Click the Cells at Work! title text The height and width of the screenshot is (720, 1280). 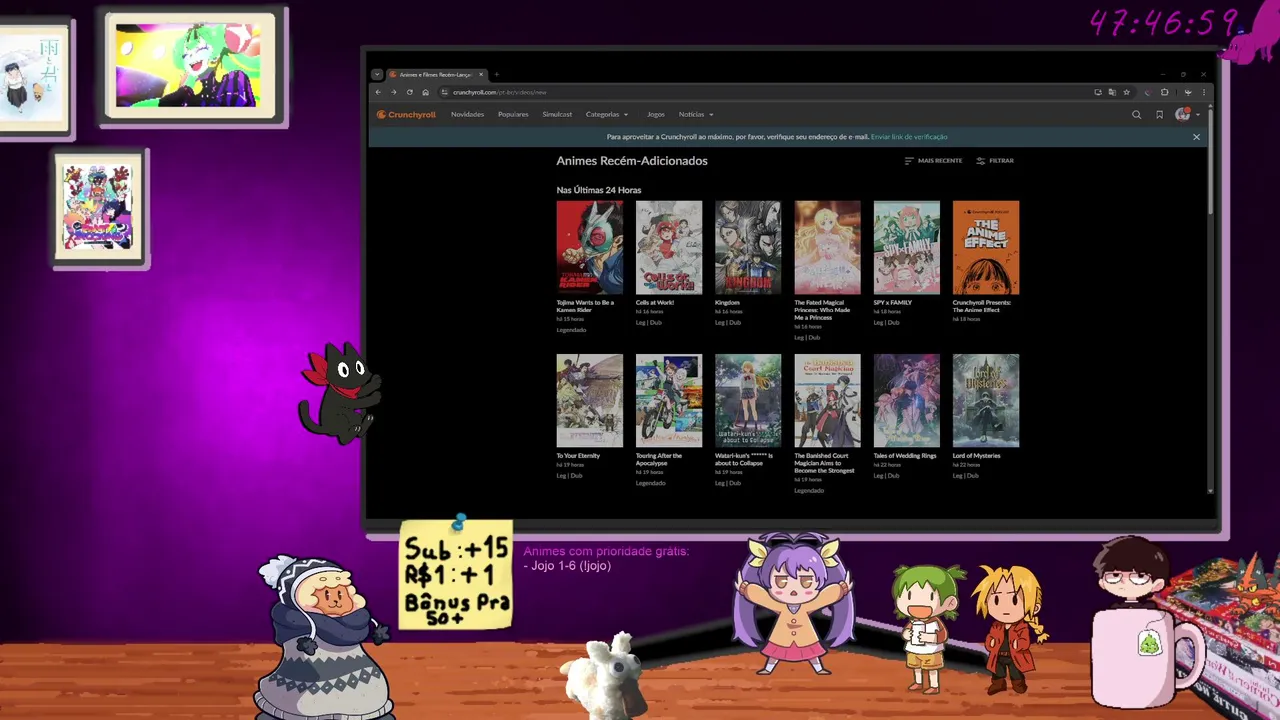(x=655, y=303)
